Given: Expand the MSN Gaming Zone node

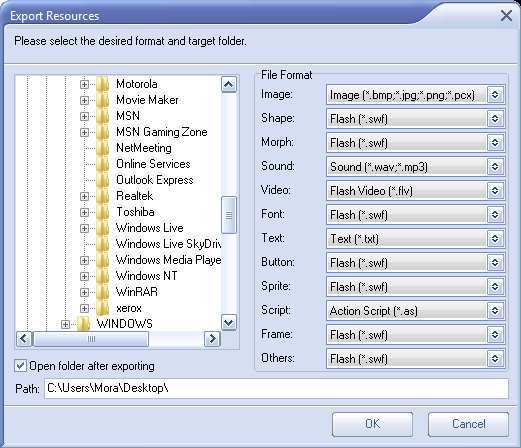Looking at the screenshot, I should 84,132.
